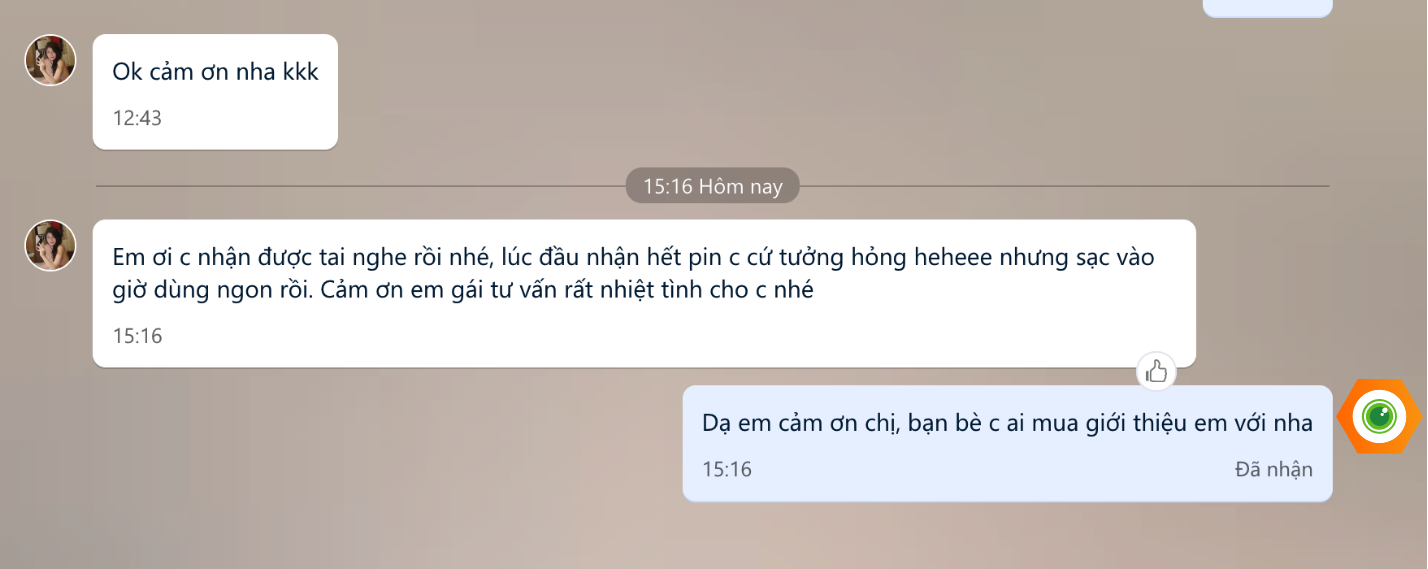The width and height of the screenshot is (1428, 569).
Task: Click the 12:43 timestamp
Action: 137,118
